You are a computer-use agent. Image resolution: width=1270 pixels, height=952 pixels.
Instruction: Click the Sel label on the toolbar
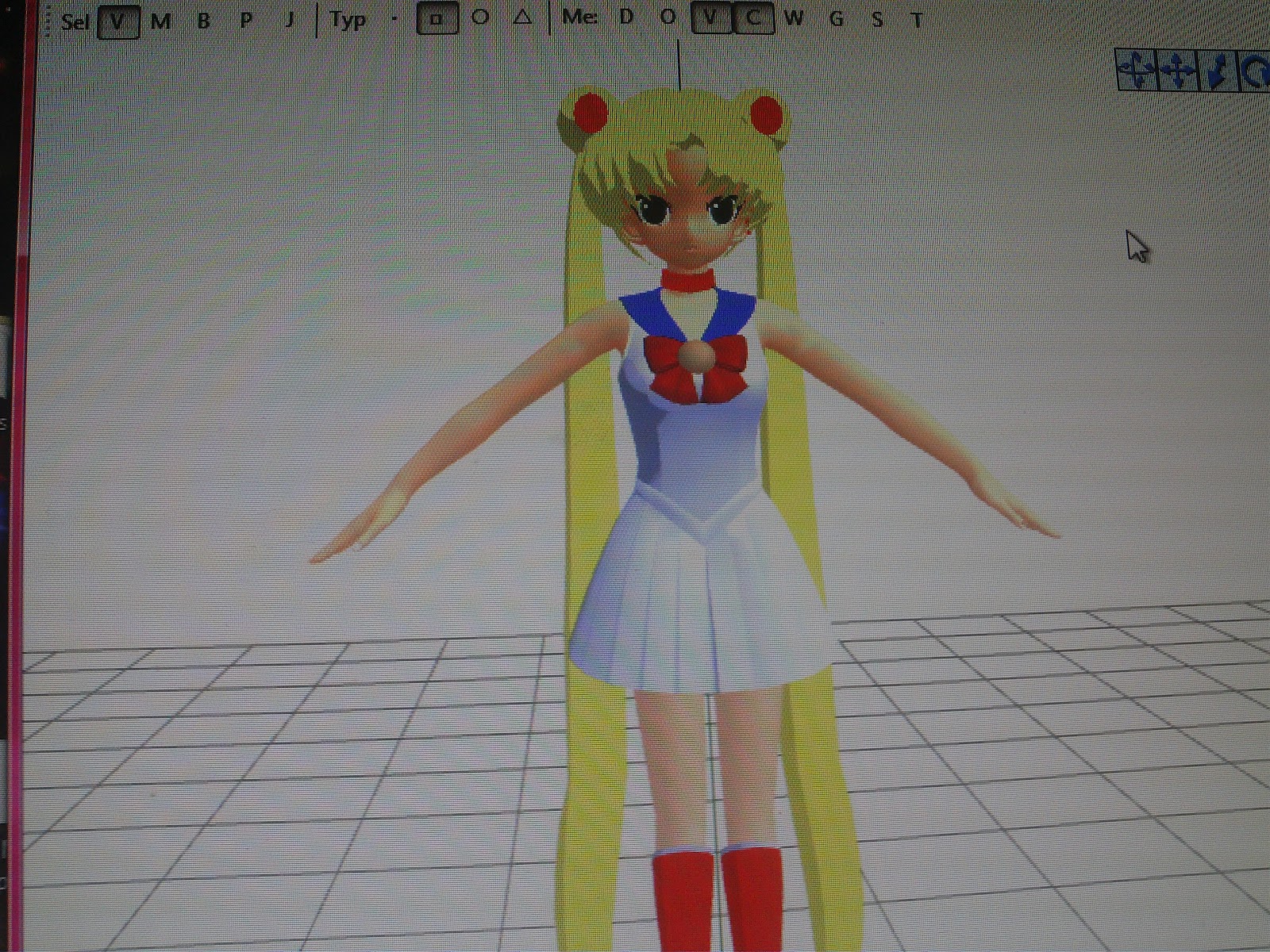[78, 21]
